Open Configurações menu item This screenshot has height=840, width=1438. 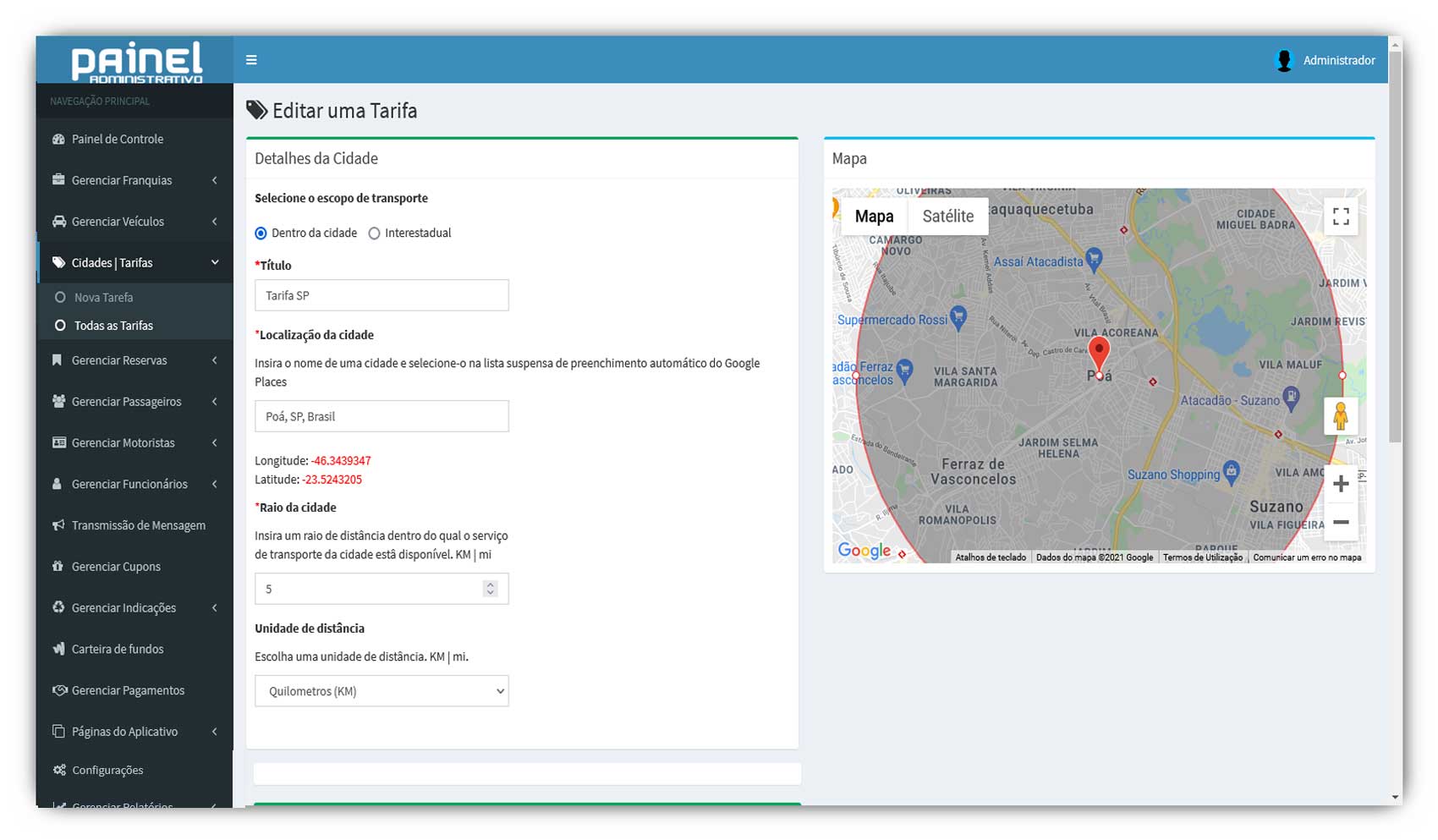(135, 770)
